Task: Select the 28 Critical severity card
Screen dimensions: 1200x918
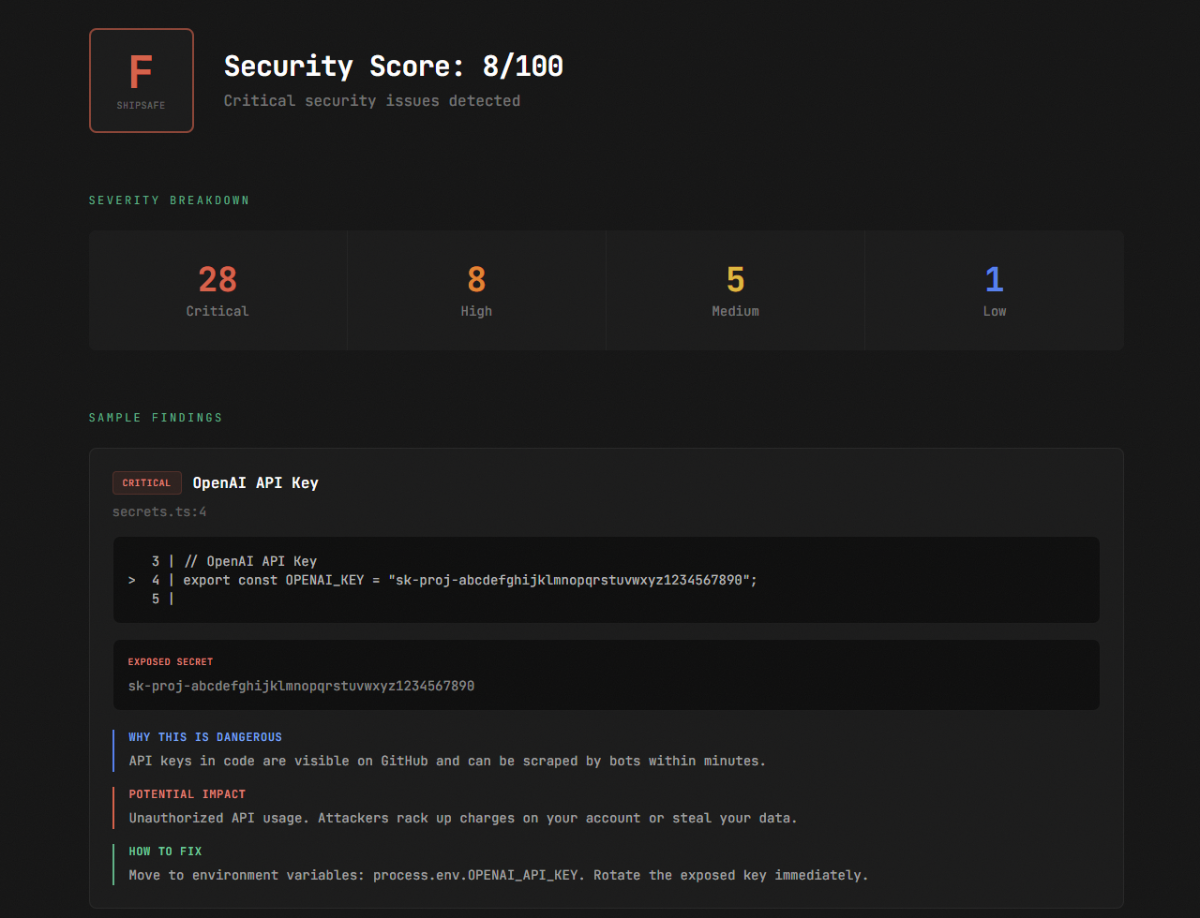Action: coord(217,290)
